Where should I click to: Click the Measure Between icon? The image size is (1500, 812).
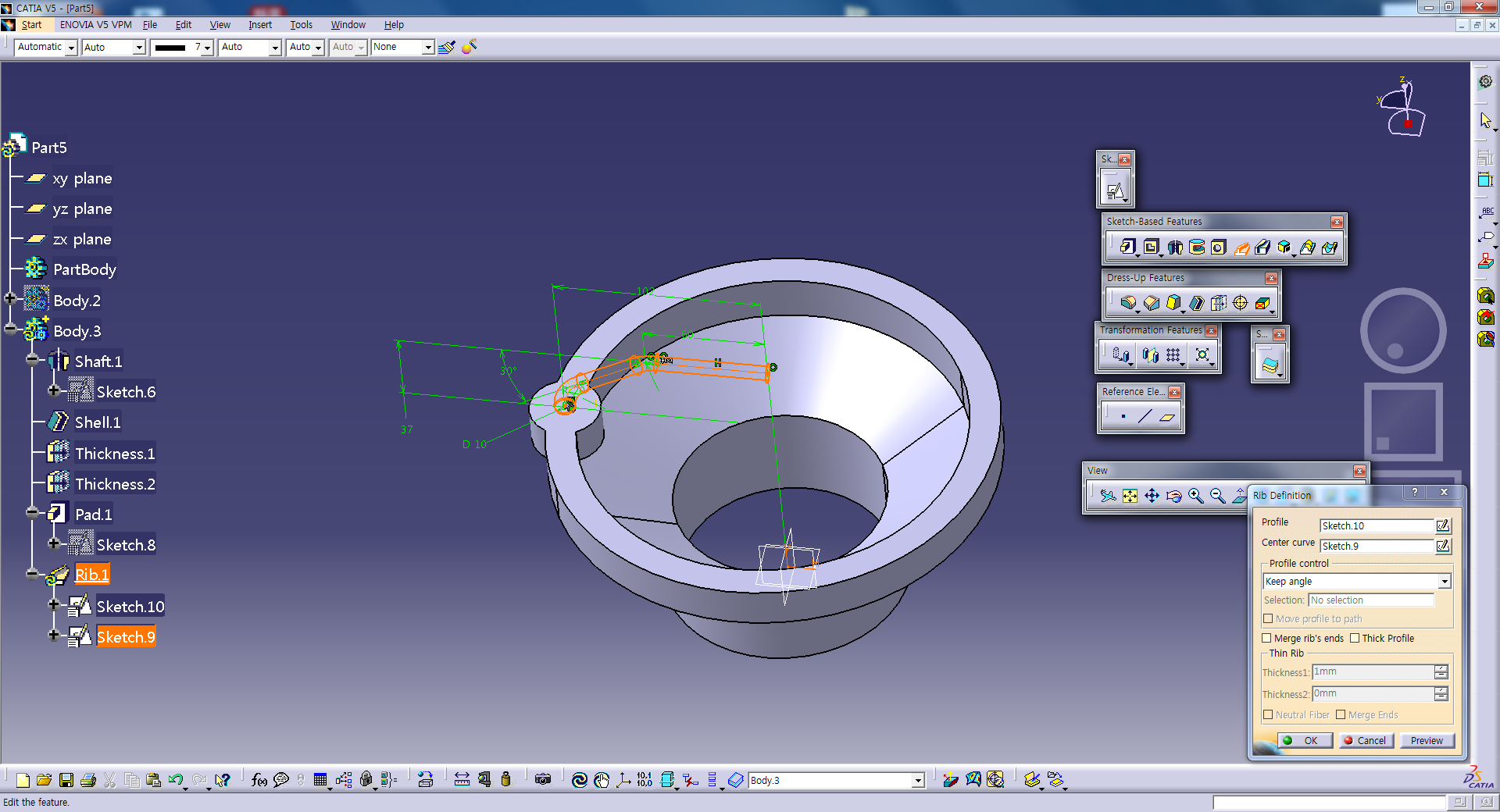[x=462, y=779]
